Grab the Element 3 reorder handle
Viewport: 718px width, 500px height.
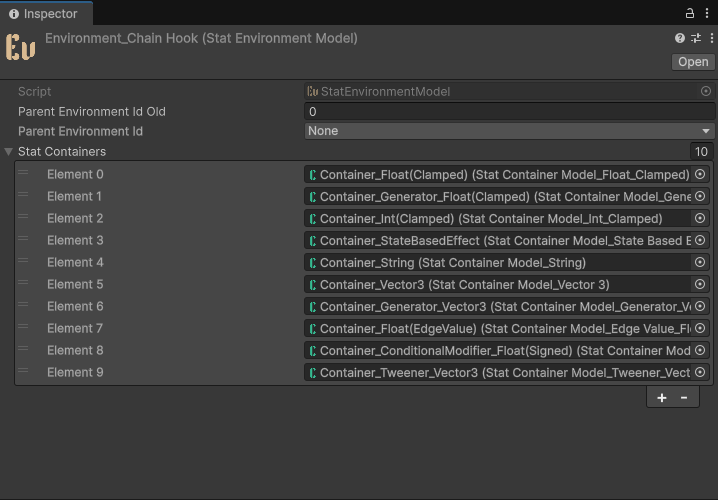[23, 239]
